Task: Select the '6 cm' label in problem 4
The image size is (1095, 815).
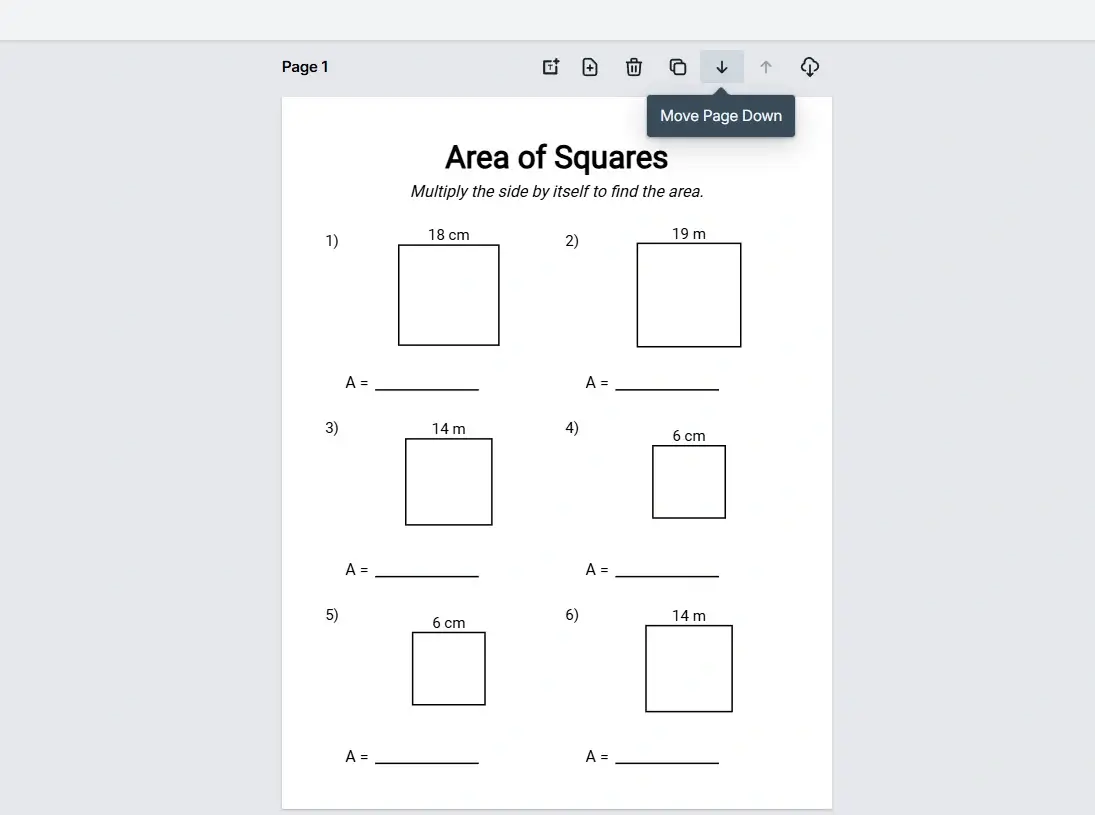Action: point(689,436)
